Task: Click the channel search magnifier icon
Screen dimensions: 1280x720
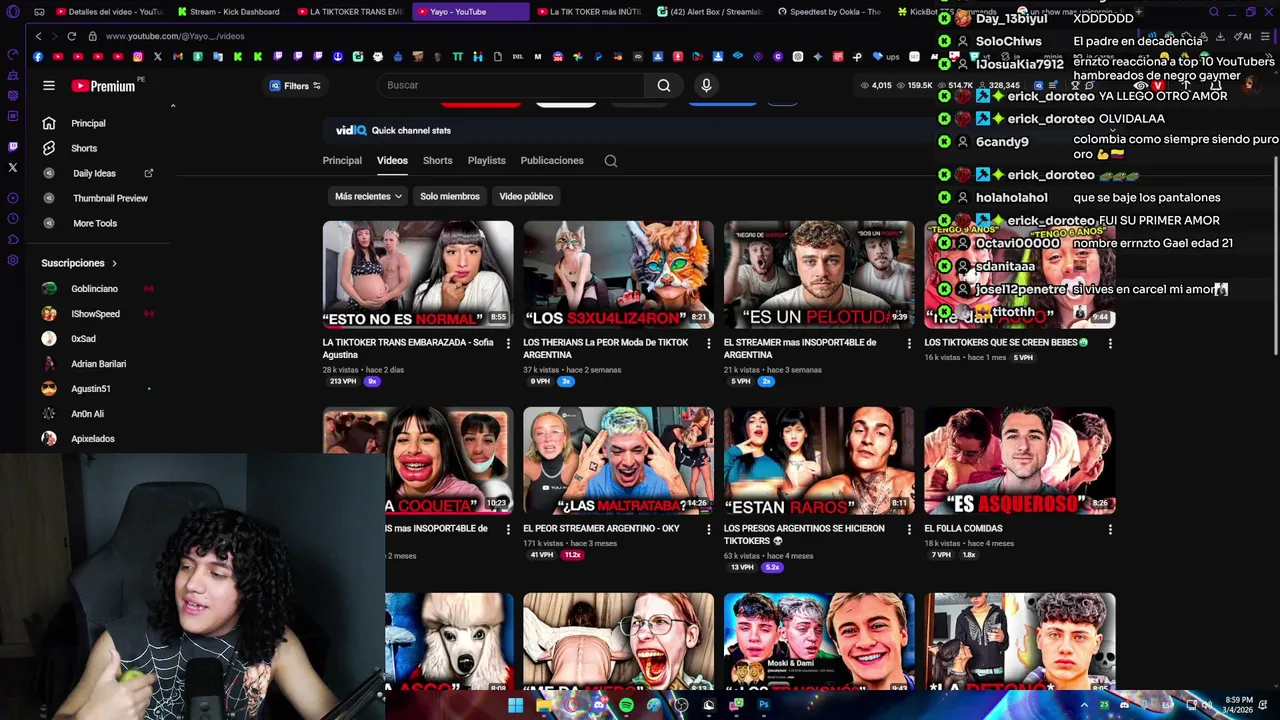Action: click(x=611, y=161)
